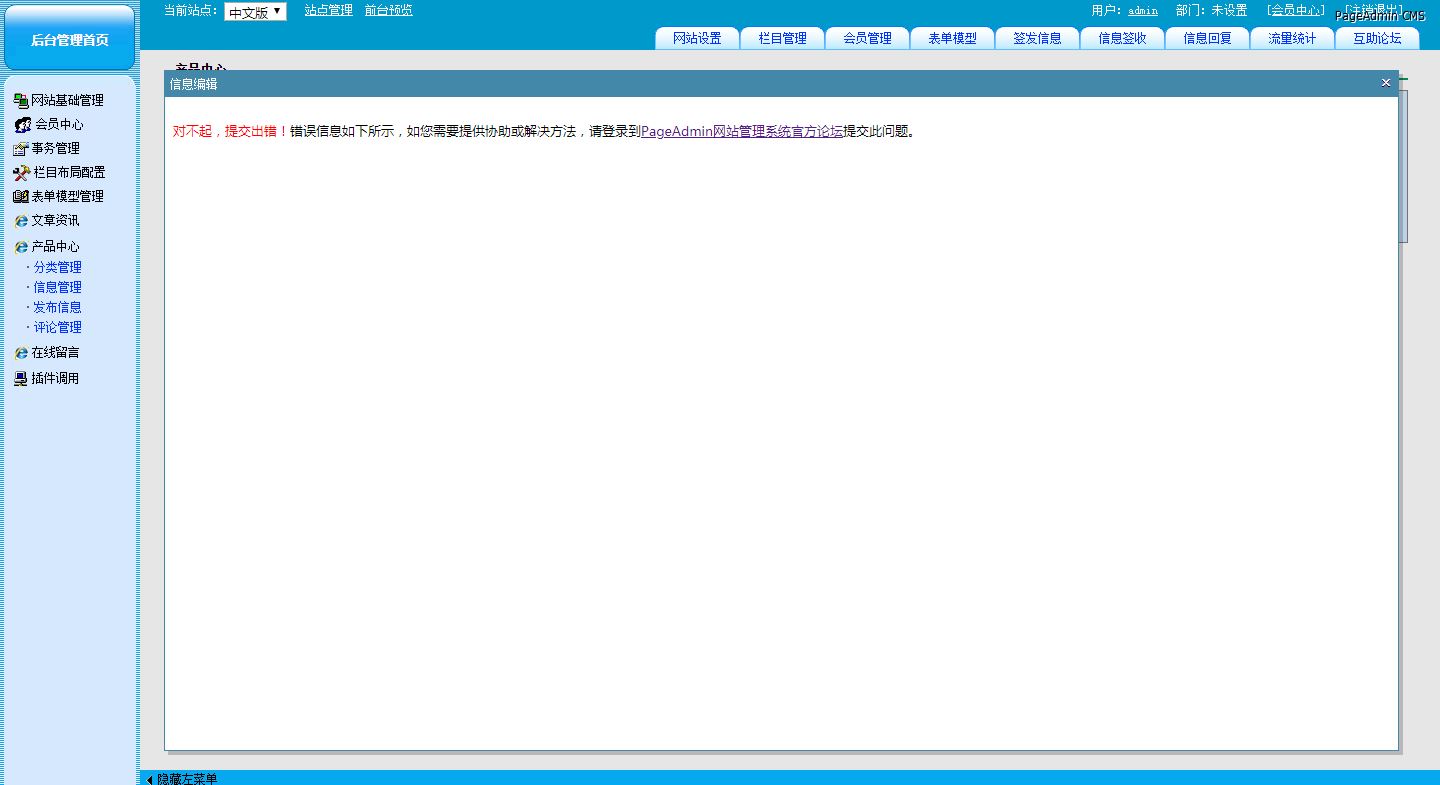Open the 表单模型 tab
1440x785 pixels.
952,38
